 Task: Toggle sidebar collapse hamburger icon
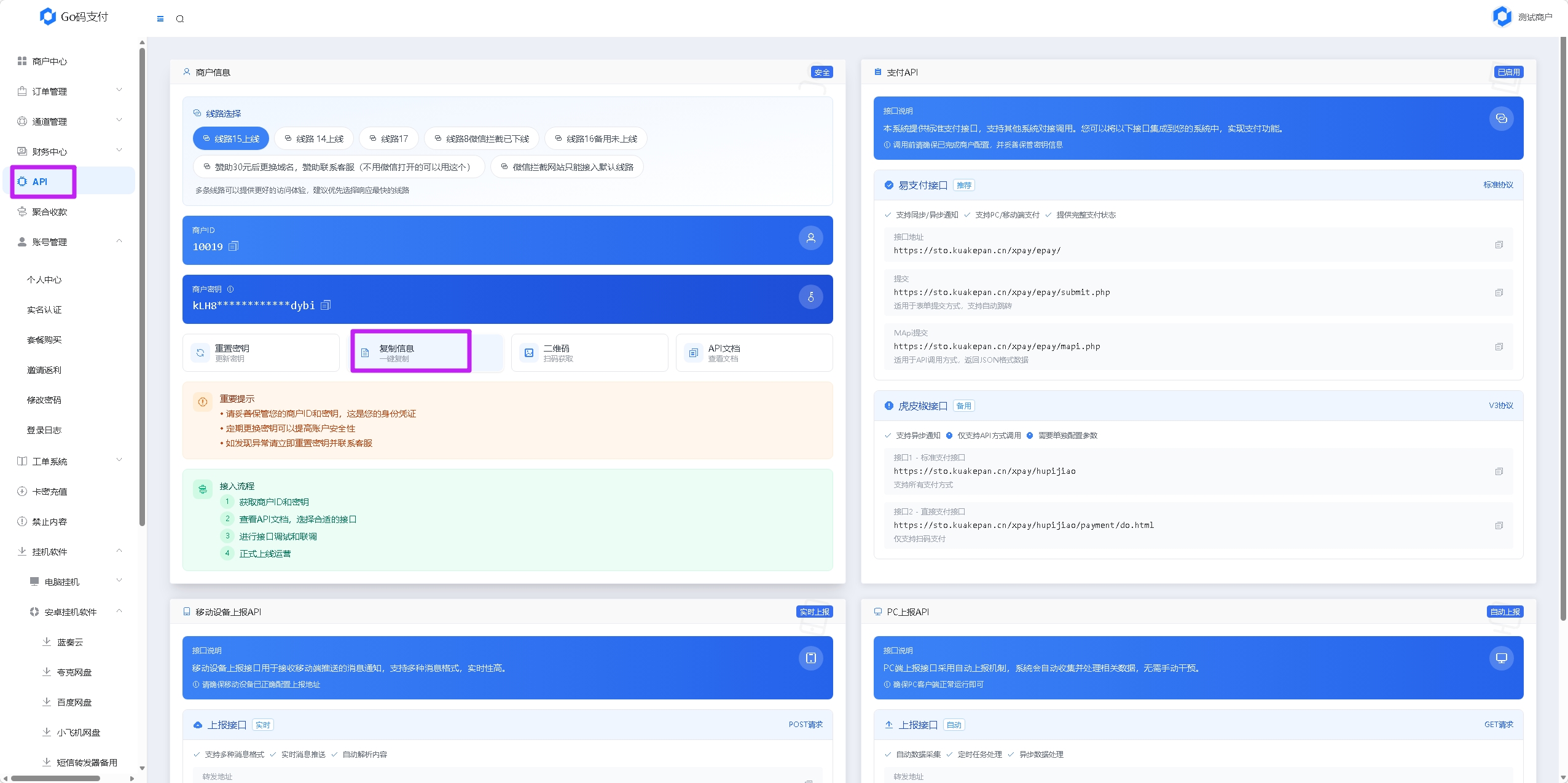[x=160, y=18]
